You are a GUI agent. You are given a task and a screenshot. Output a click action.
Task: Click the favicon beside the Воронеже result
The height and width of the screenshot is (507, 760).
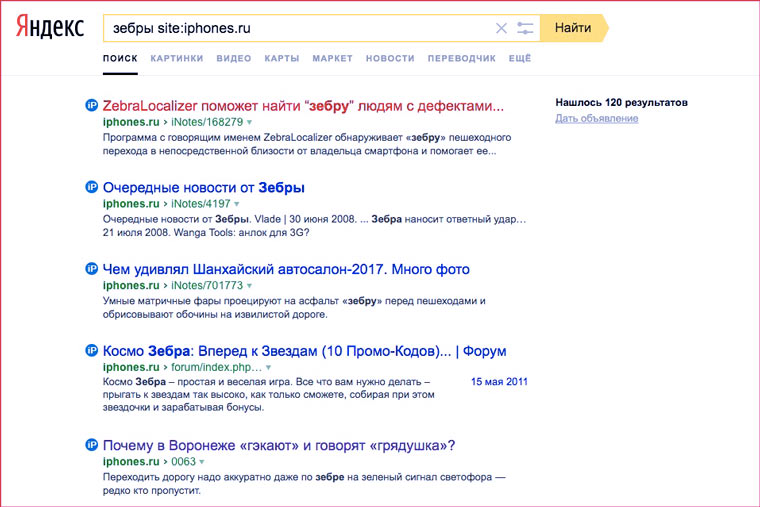click(91, 445)
